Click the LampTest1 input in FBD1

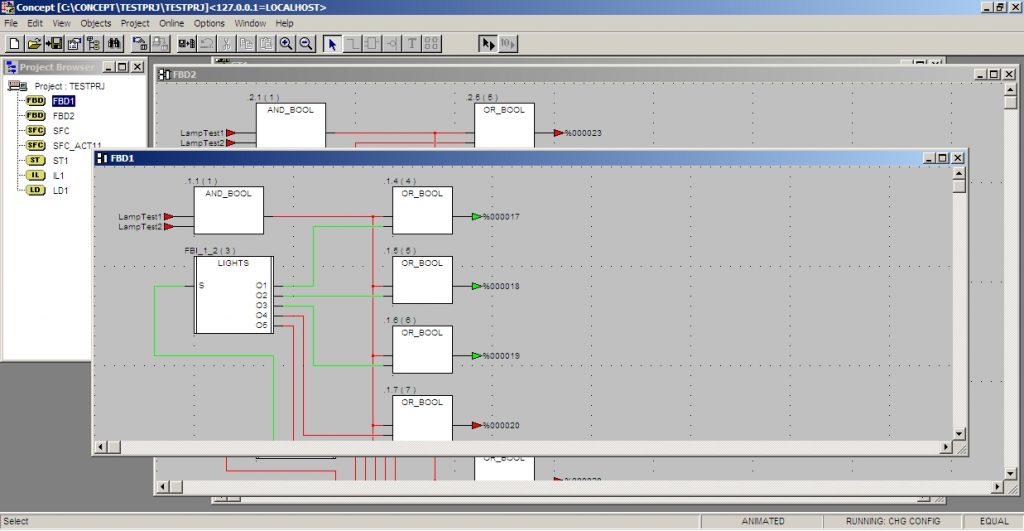point(139,216)
